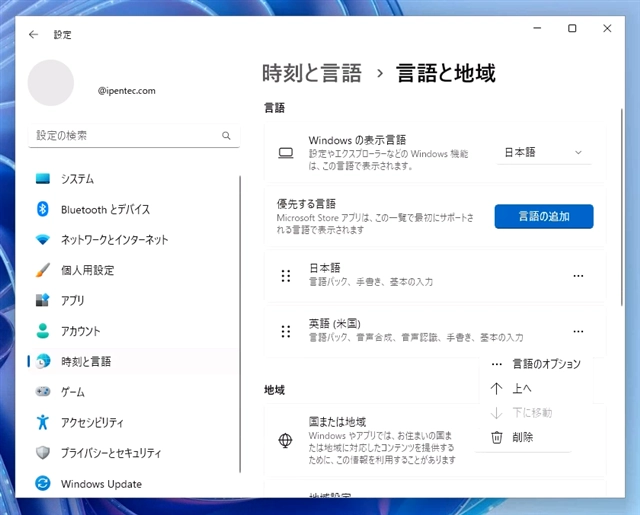This screenshot has width=640, height=515.
Task: Click the 日本語 language row title
Action: pos(325,268)
